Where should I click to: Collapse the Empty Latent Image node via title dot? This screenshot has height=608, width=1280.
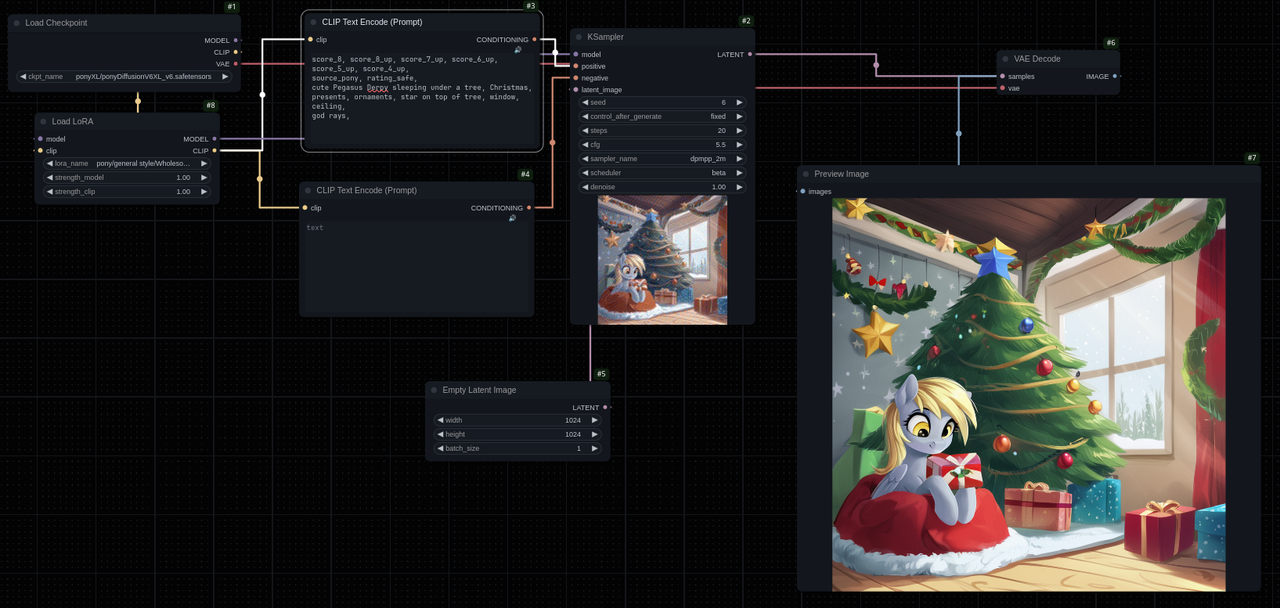pos(434,390)
